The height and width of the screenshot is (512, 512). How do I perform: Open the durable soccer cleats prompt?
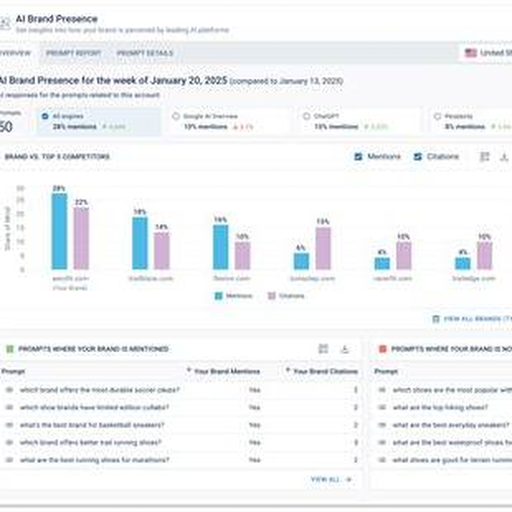(100, 390)
